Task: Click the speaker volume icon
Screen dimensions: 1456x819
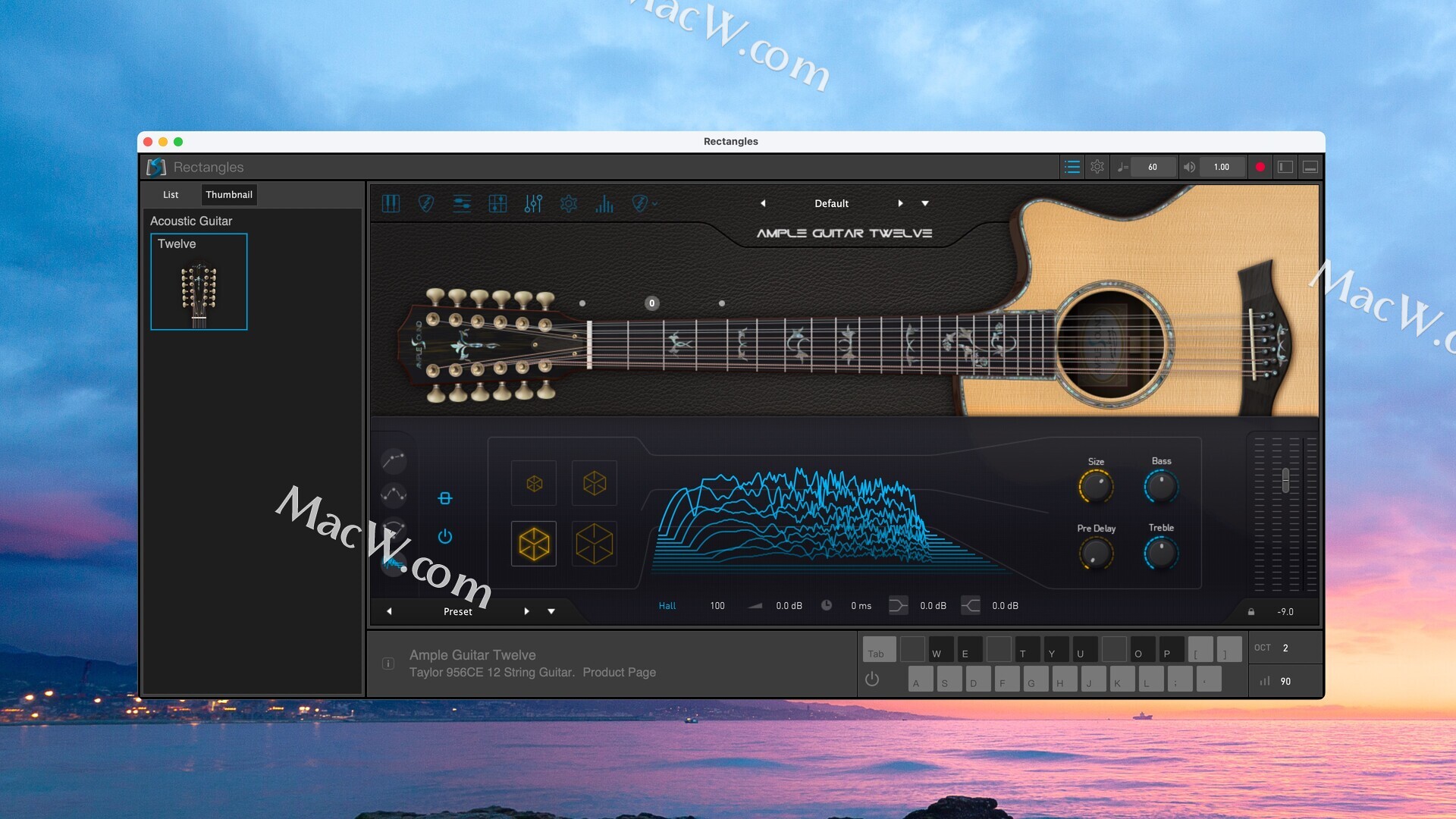Action: [1189, 167]
